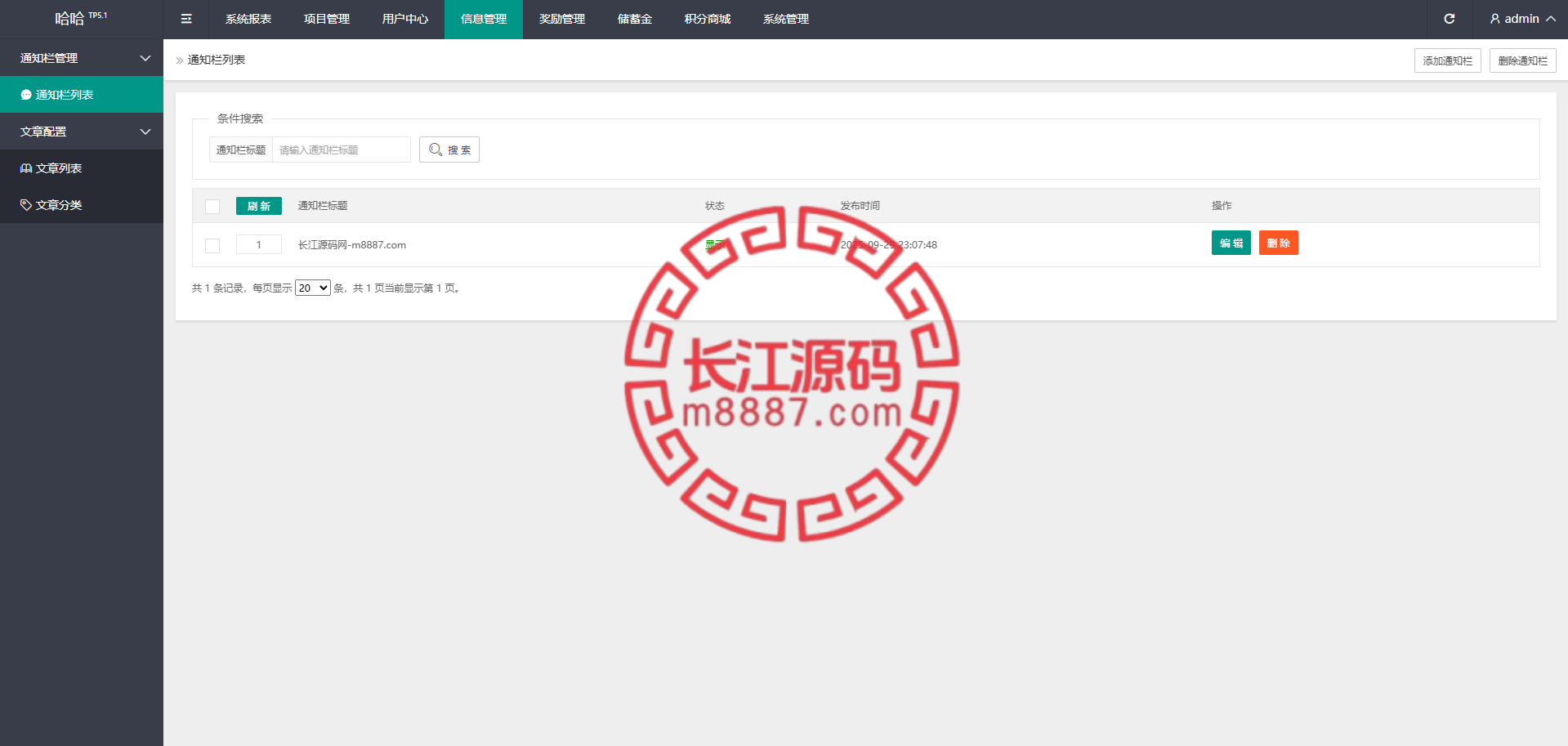Image resolution: width=1568 pixels, height=746 pixels.
Task: Open the 系统报表 top menu
Action: pyautogui.click(x=248, y=19)
